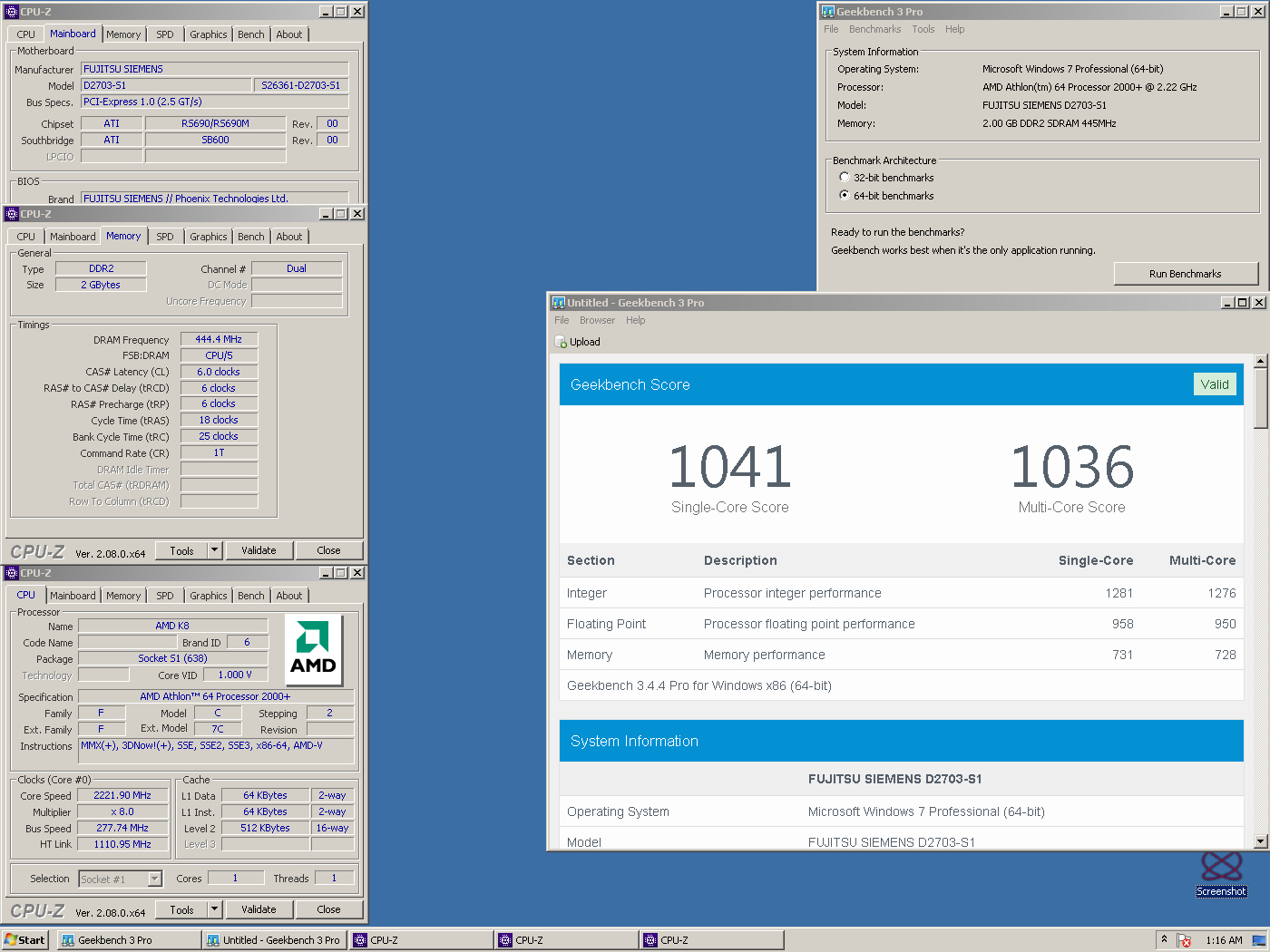Screen dimensions: 1270x952
Task: Select the 32-bit benchmarks radio button
Action: click(845, 178)
